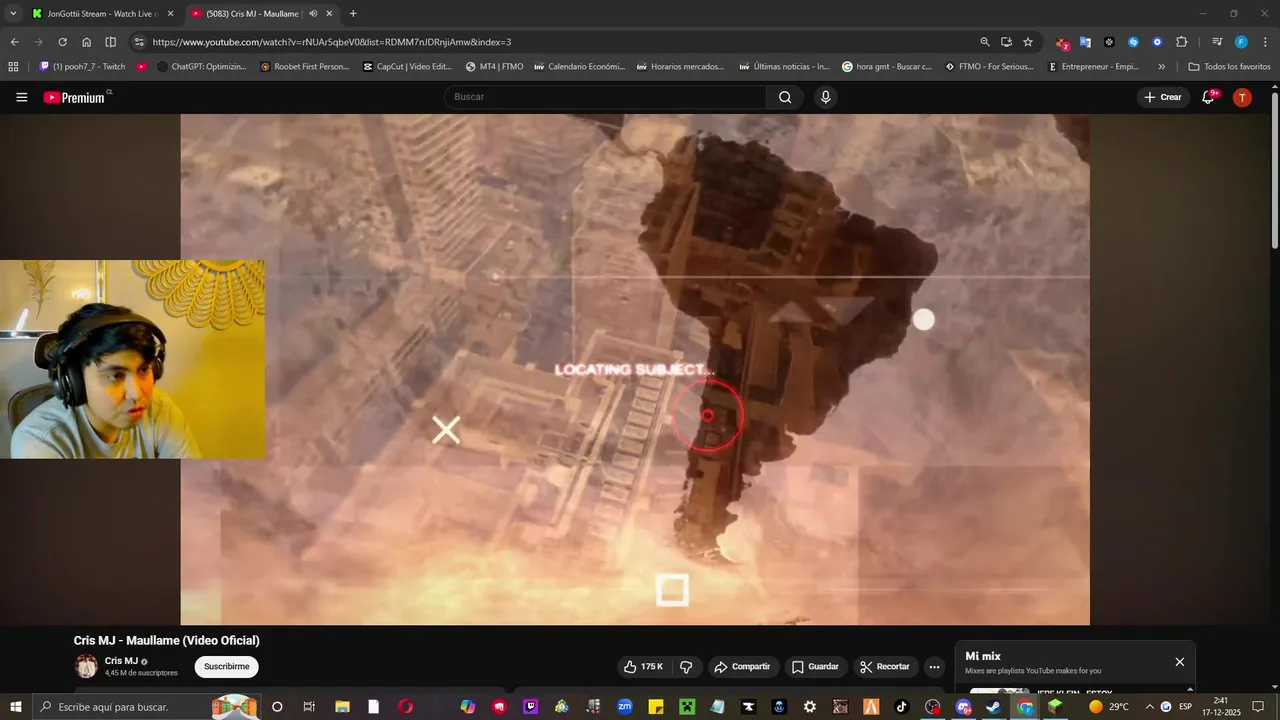Show hidden system tray icons
Image resolution: width=1280 pixels, height=720 pixels.
(1149, 707)
